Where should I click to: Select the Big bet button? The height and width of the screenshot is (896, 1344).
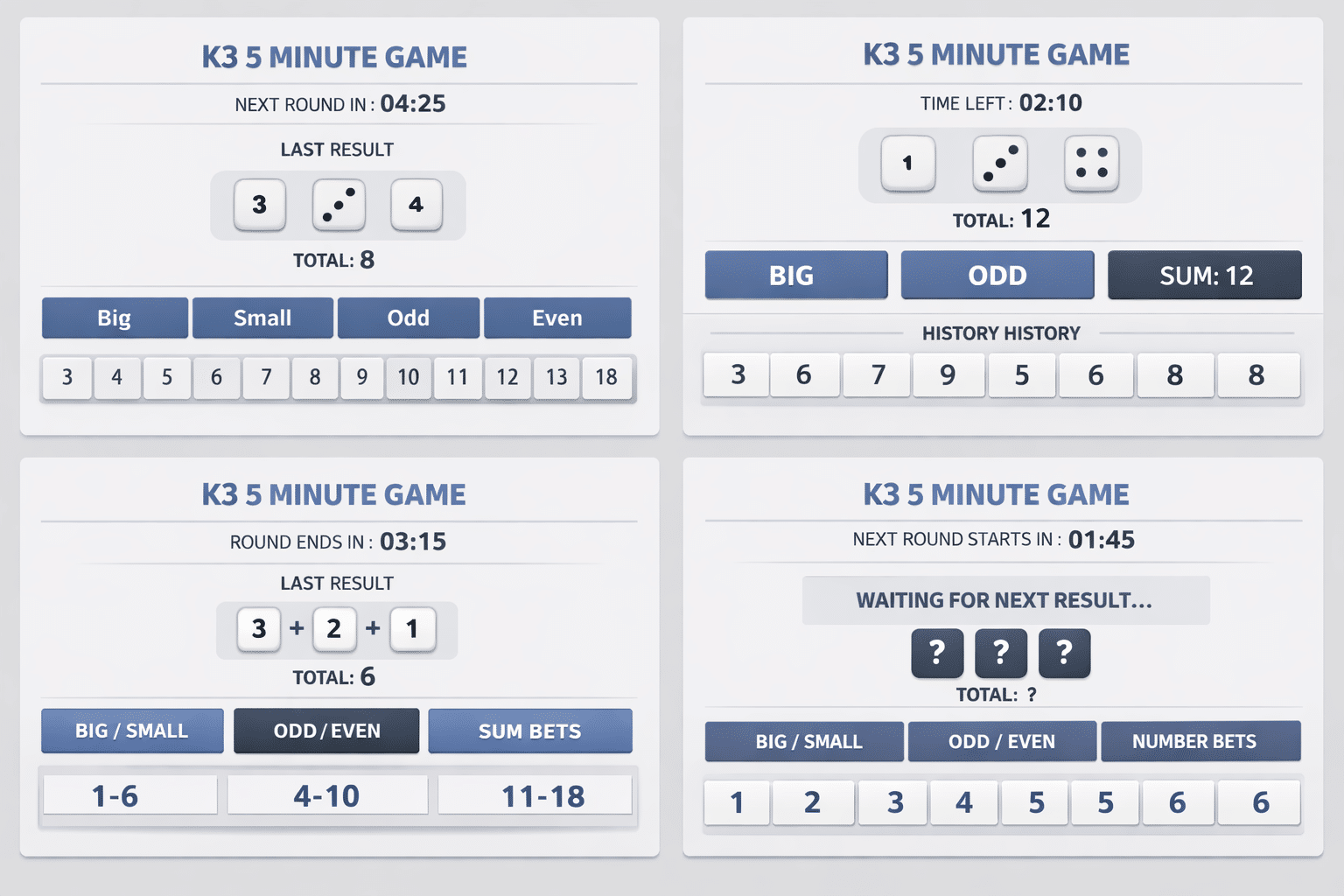[x=115, y=318]
